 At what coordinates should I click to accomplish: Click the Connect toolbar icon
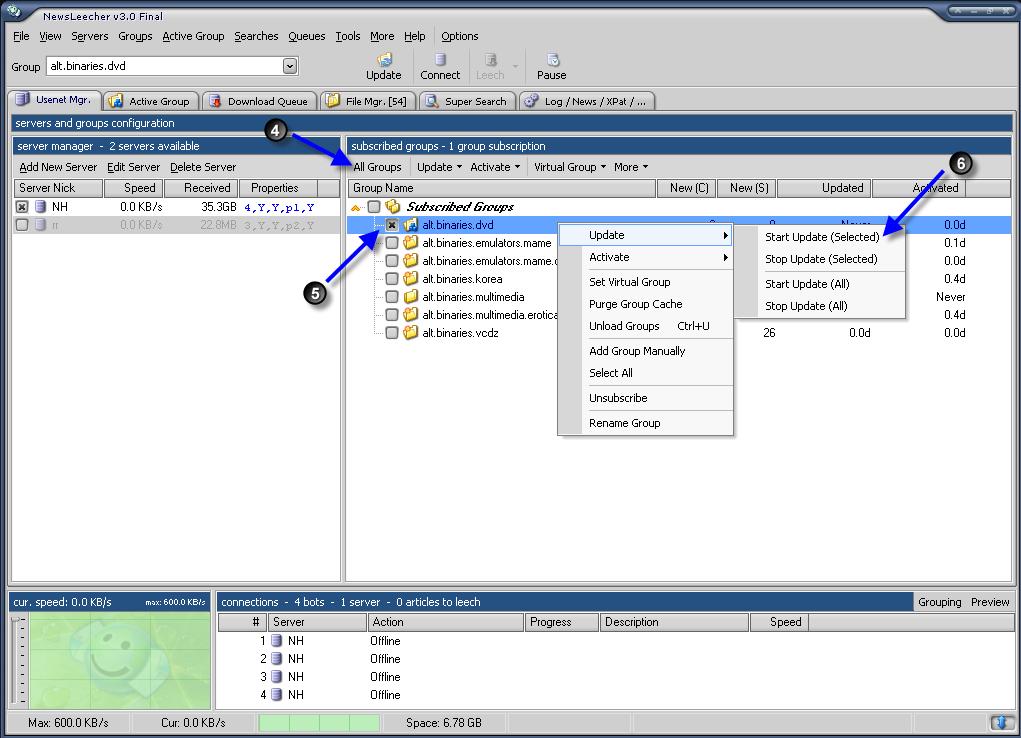click(x=440, y=61)
